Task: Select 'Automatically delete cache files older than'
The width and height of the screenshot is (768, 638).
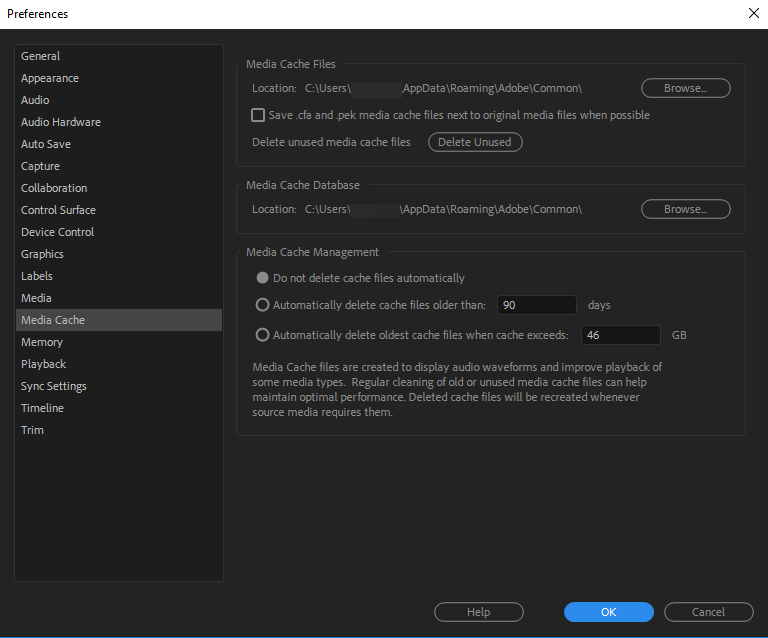Action: click(263, 305)
